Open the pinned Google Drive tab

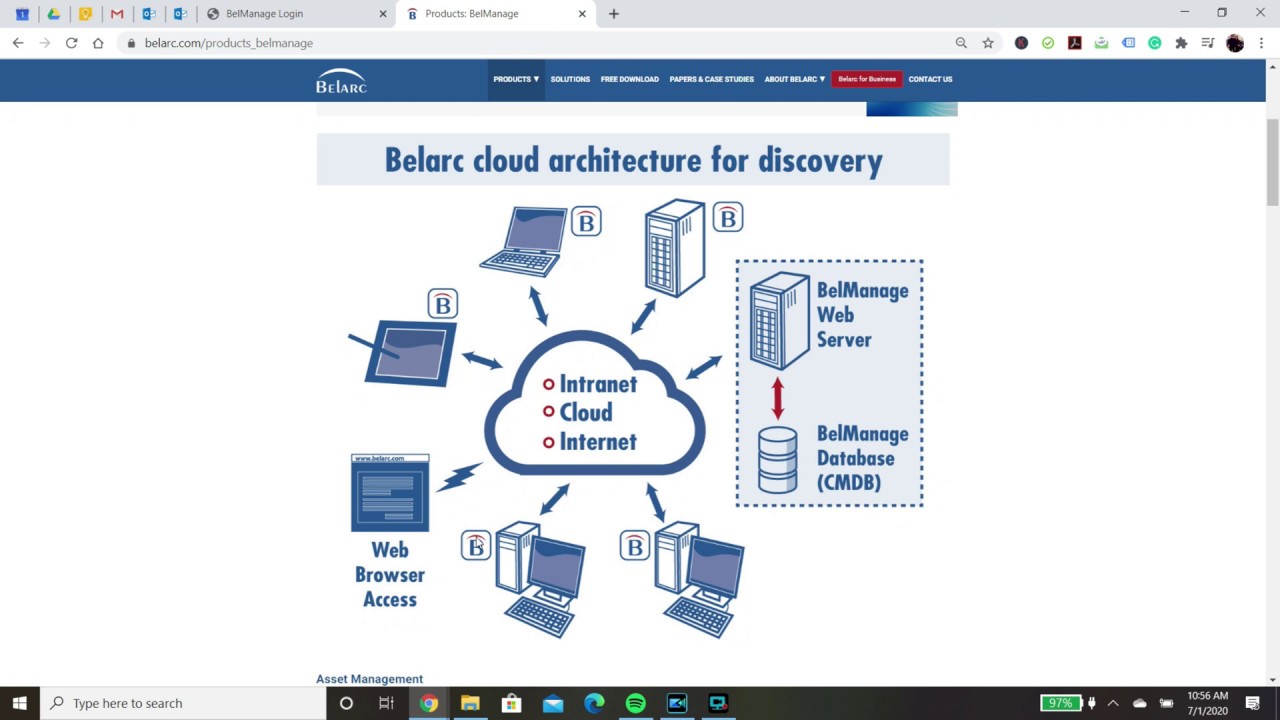[x=54, y=14]
